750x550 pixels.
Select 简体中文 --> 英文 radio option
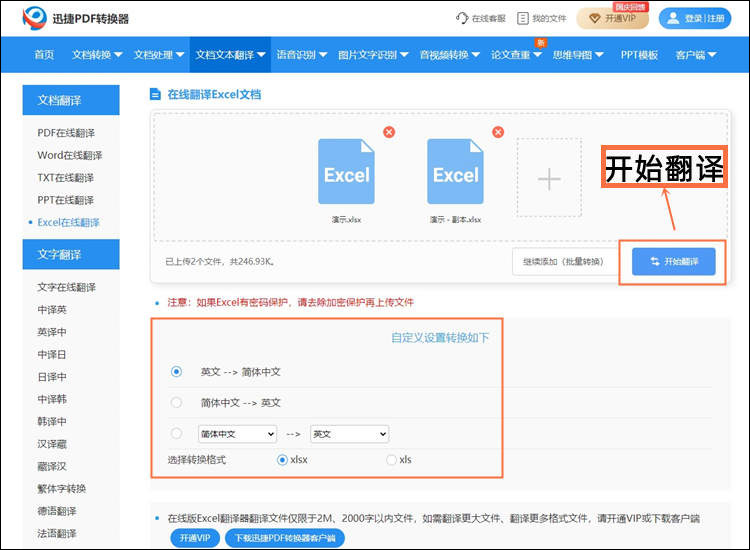(x=176, y=402)
